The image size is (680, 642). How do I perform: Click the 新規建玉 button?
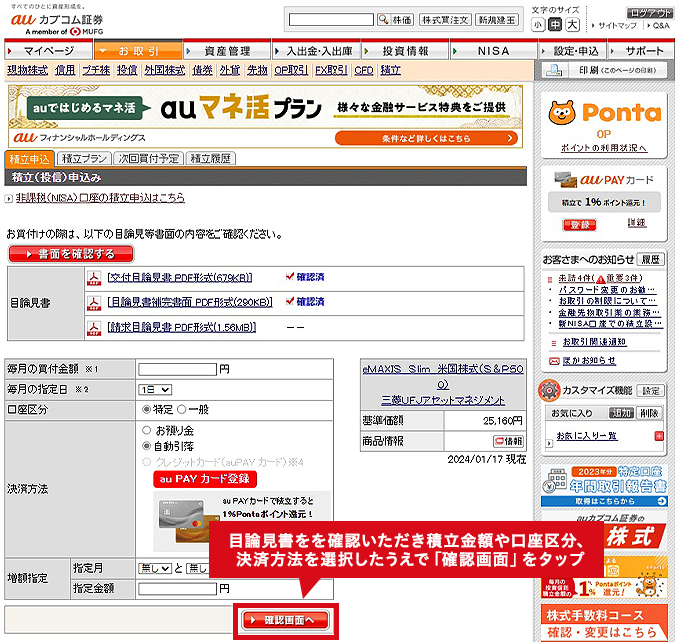point(497,20)
